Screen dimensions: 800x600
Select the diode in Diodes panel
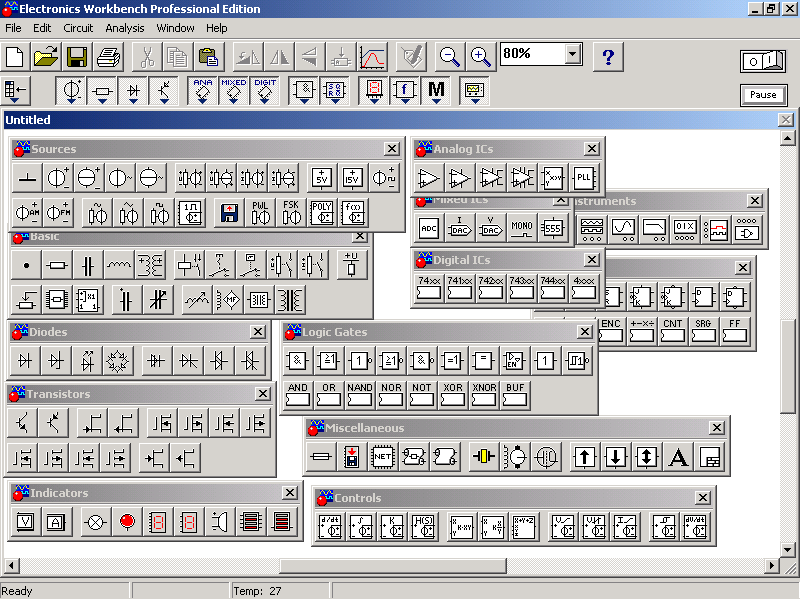[25, 361]
